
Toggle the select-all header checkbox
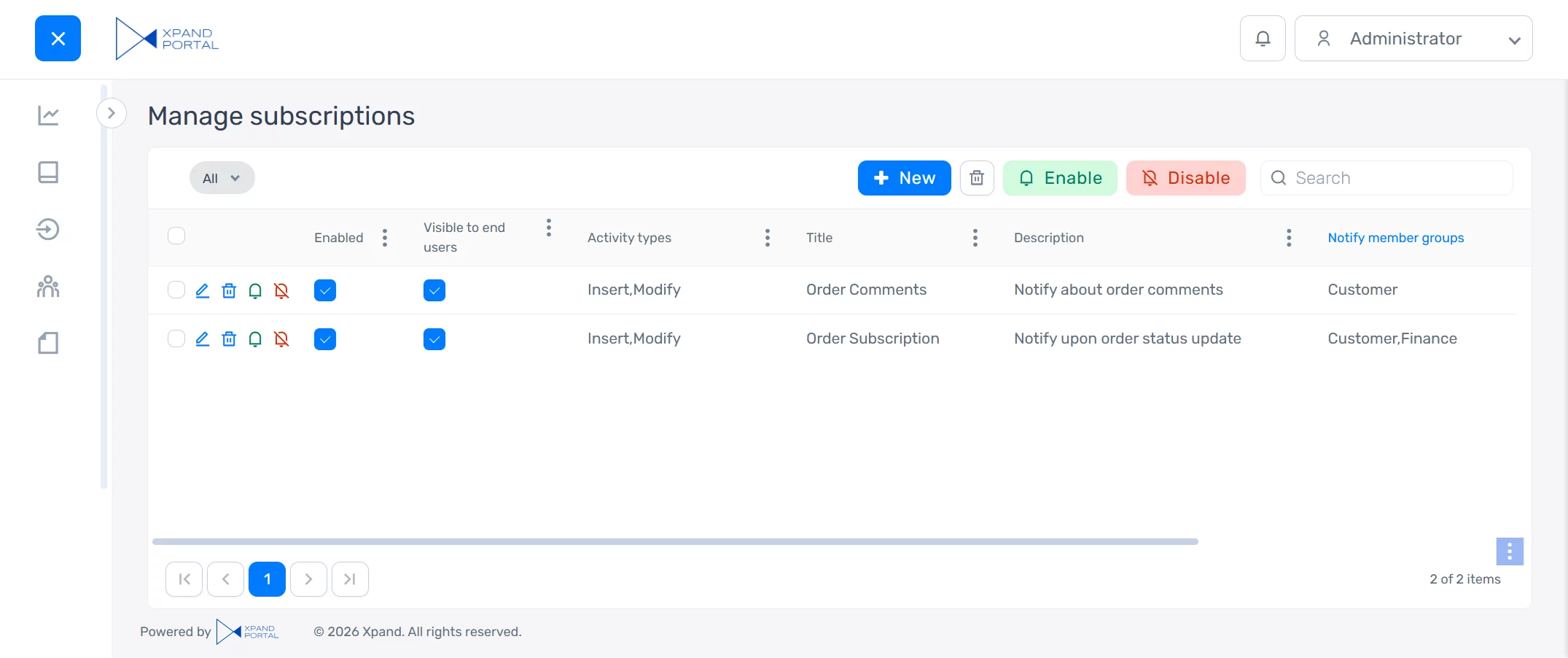pyautogui.click(x=176, y=236)
